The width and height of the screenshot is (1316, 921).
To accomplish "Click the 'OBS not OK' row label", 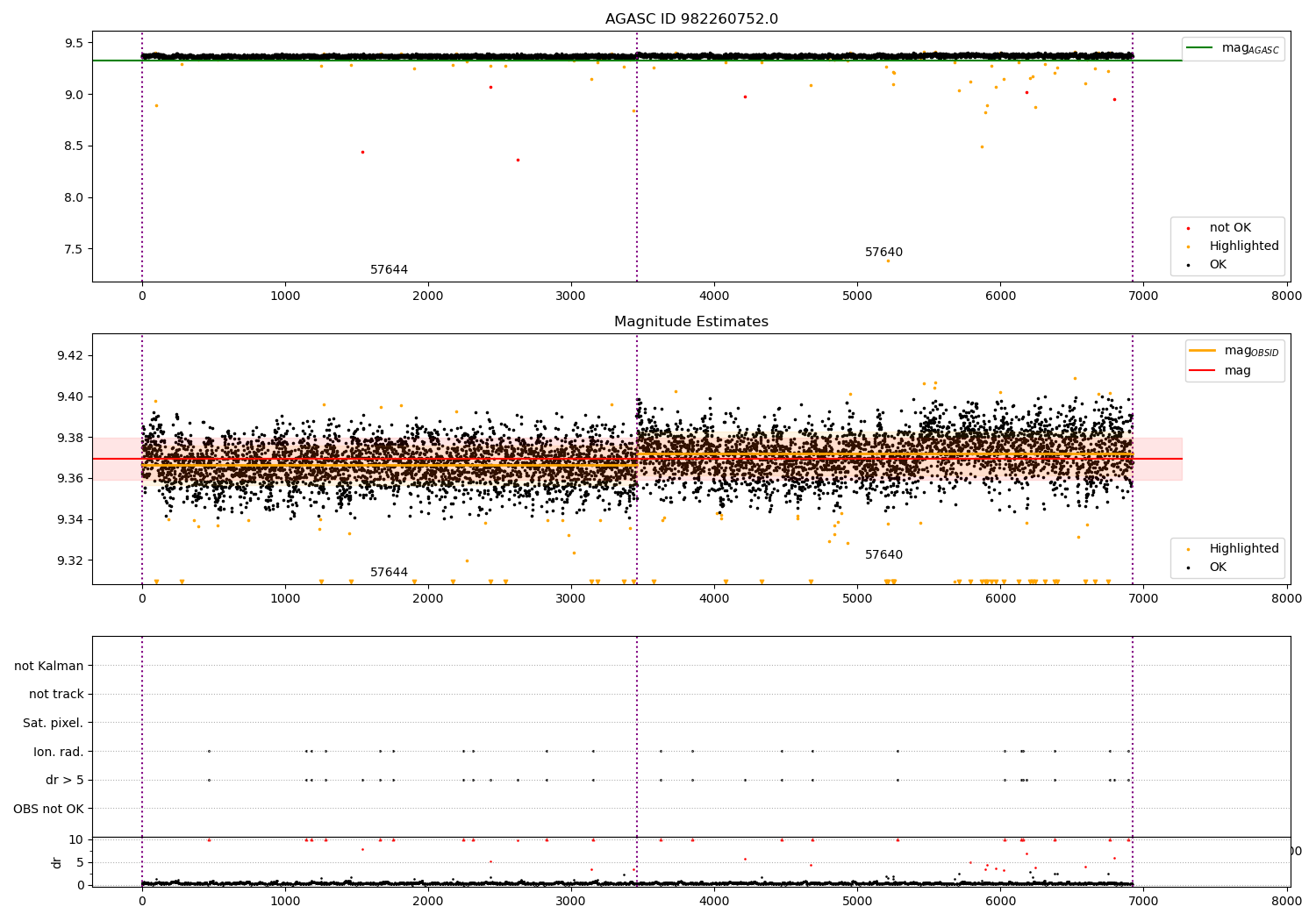I will (49, 809).
